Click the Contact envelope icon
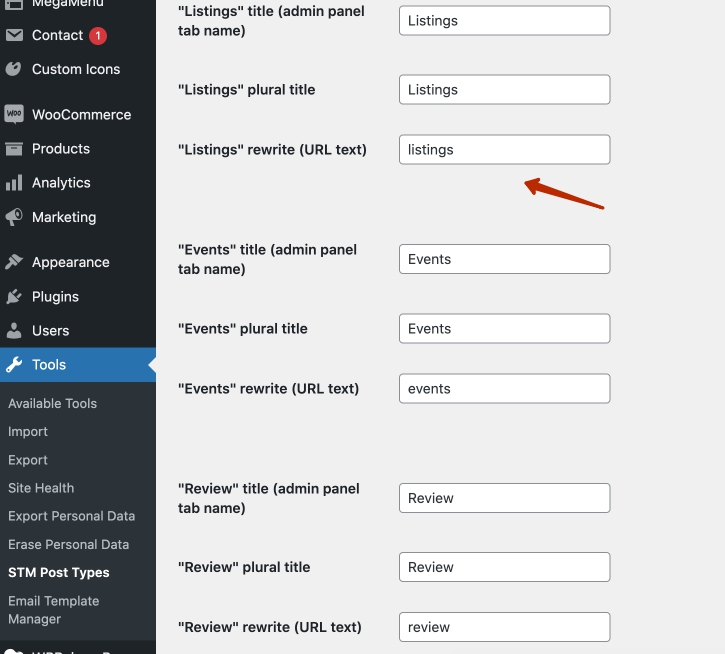 tap(14, 35)
